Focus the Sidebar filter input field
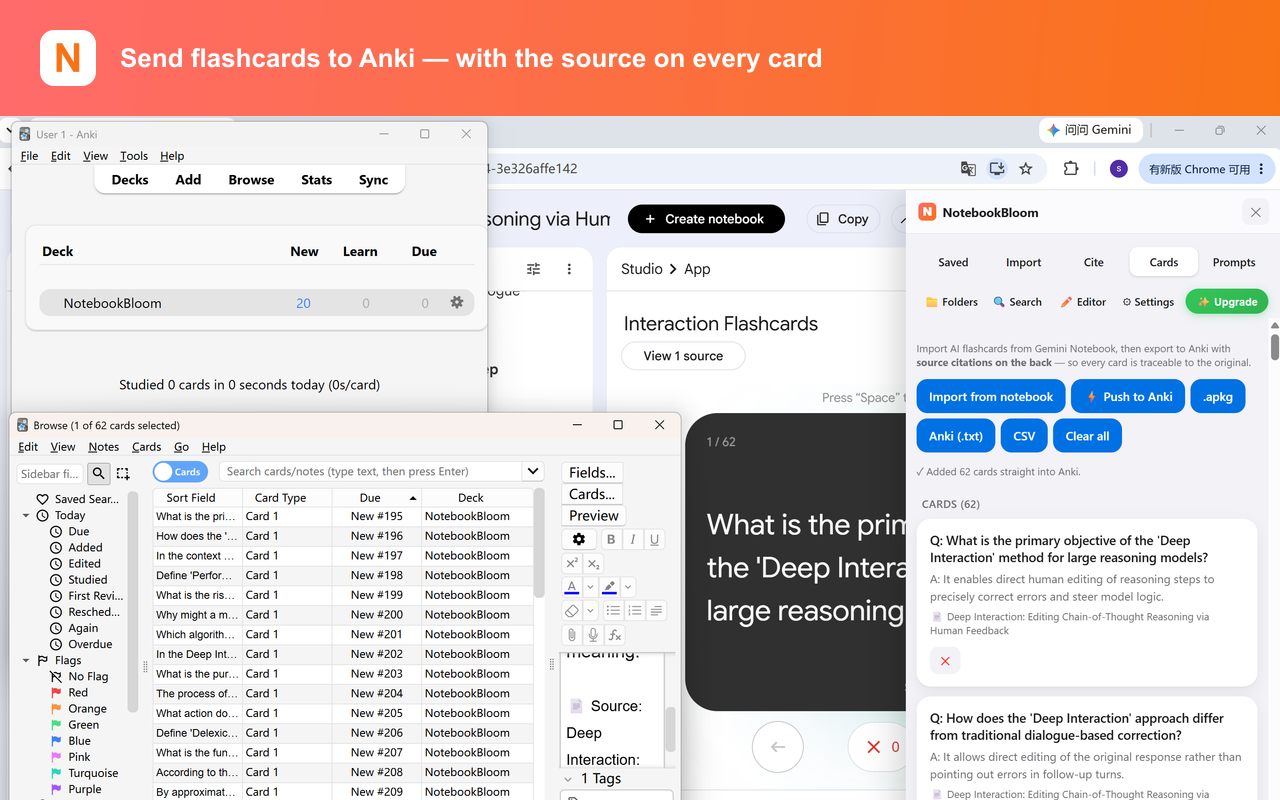The height and width of the screenshot is (800, 1280). point(51,474)
